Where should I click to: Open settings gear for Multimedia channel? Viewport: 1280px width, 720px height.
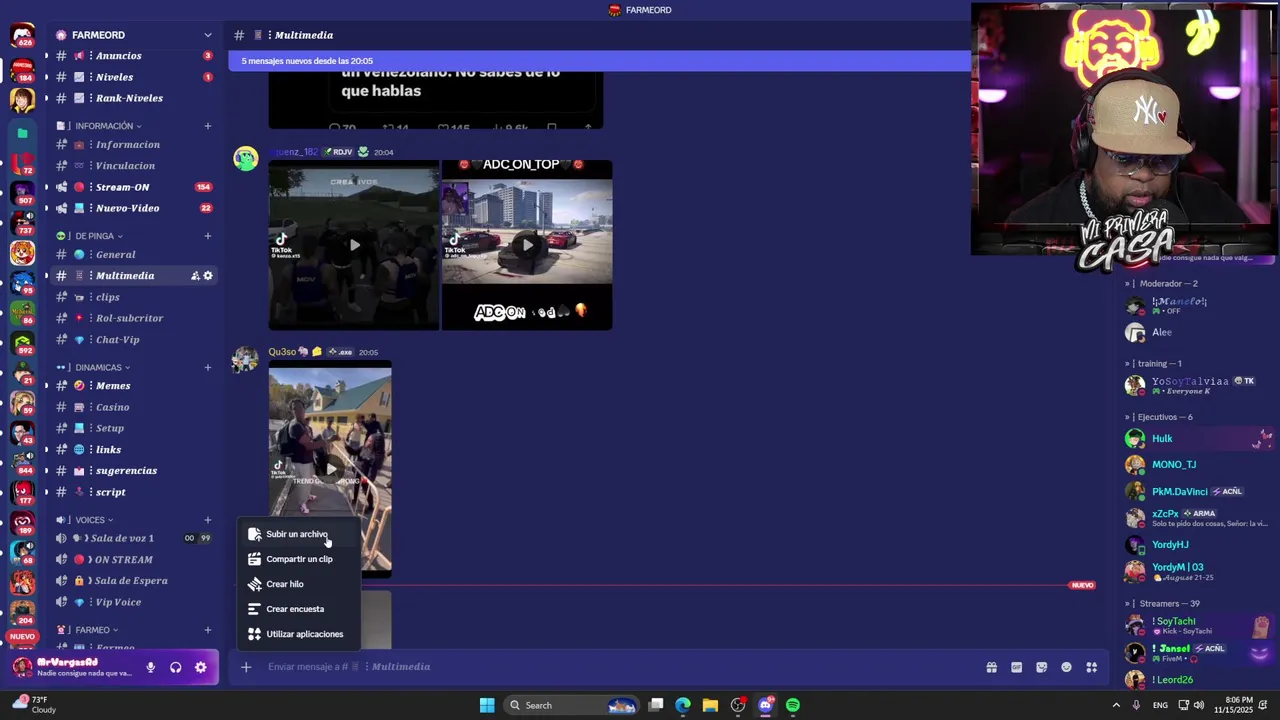point(208,276)
